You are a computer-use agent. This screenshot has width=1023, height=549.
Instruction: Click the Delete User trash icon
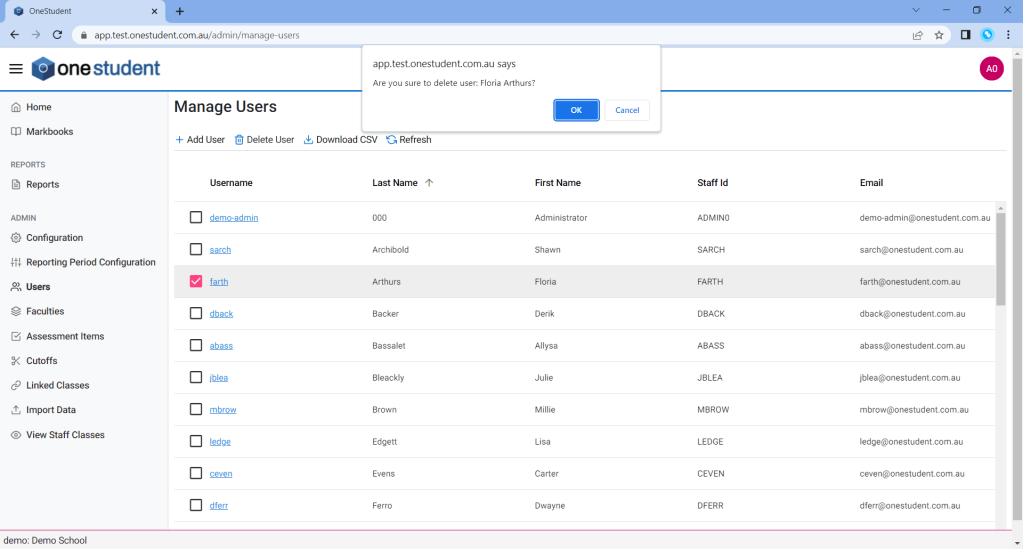[x=239, y=140]
